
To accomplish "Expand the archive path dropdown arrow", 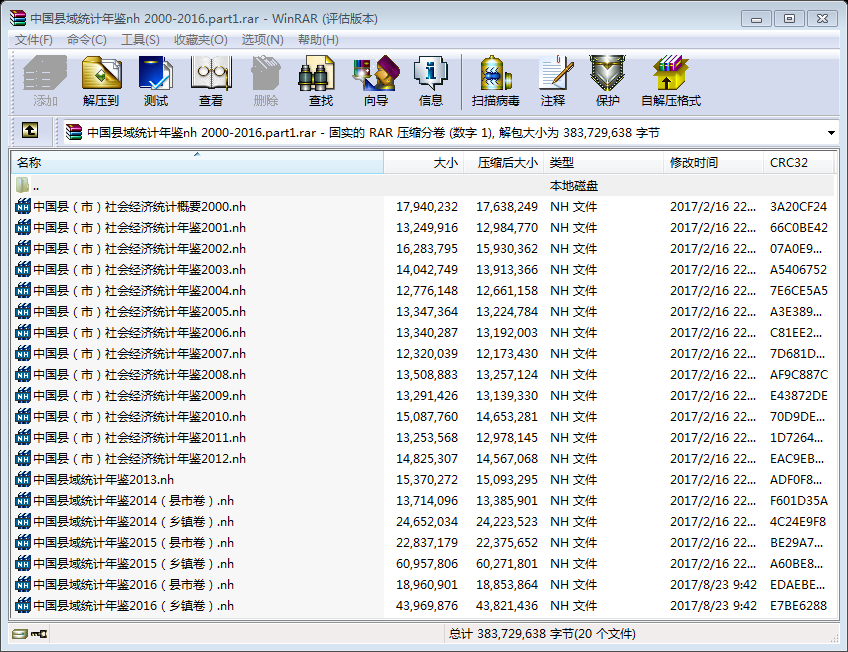I will pyautogui.click(x=831, y=133).
